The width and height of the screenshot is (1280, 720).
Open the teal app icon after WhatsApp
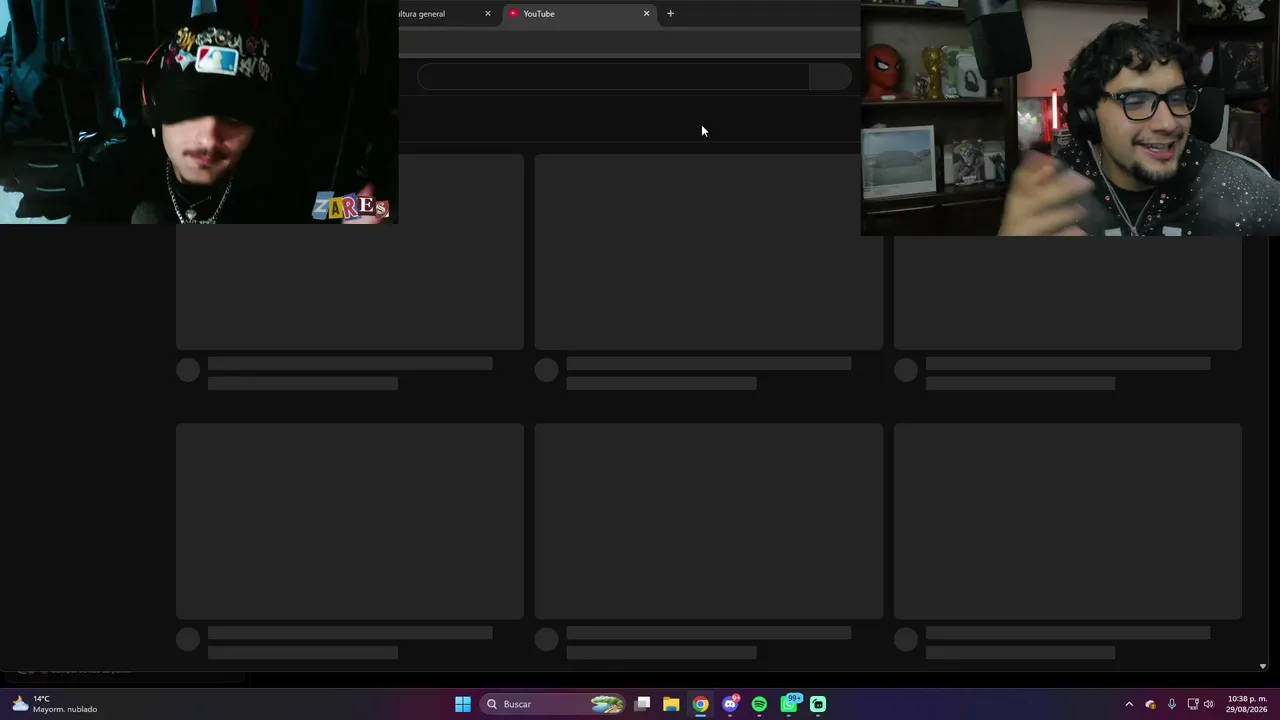818,704
